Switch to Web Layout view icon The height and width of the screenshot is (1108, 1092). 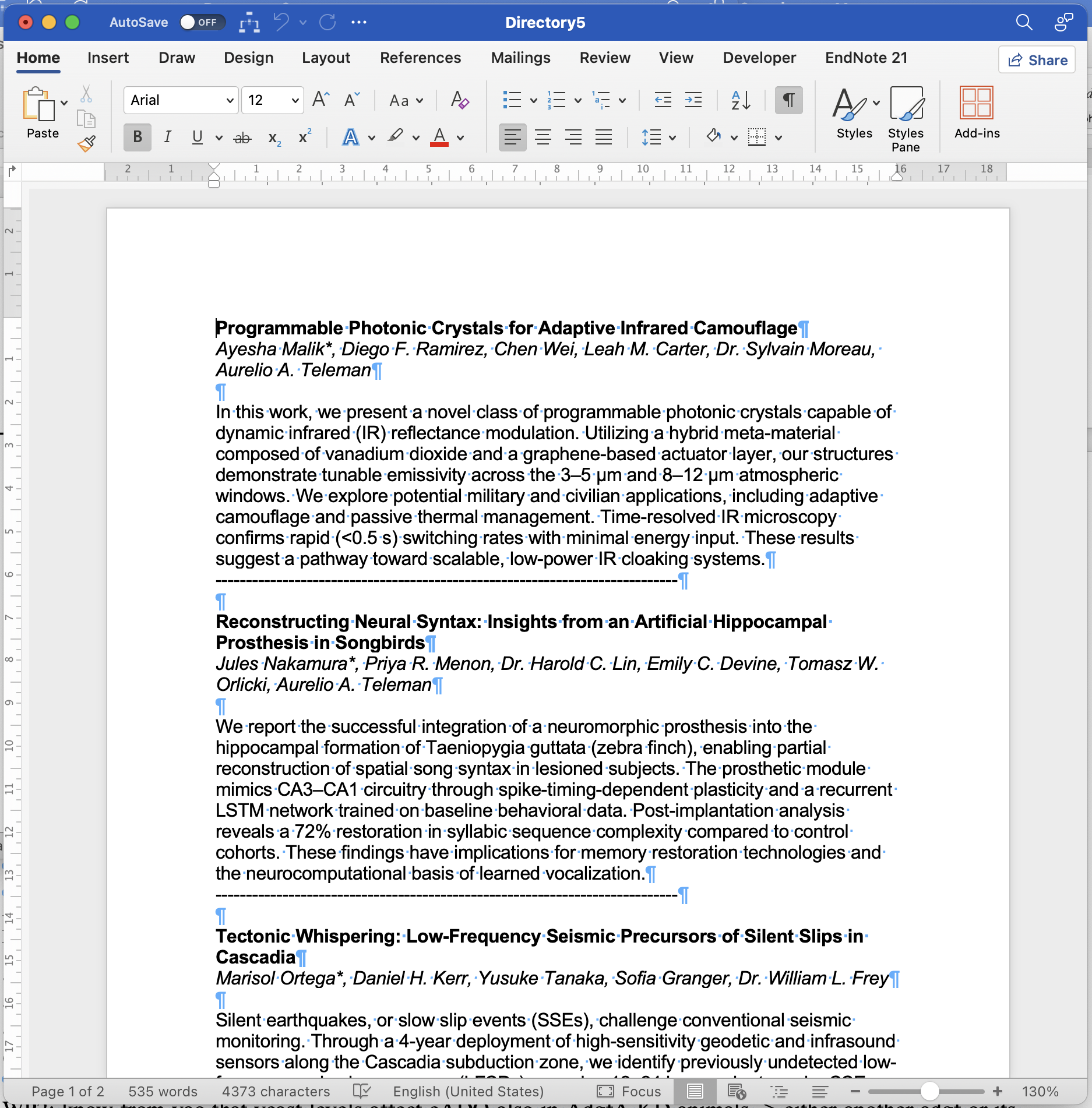pos(737,1091)
